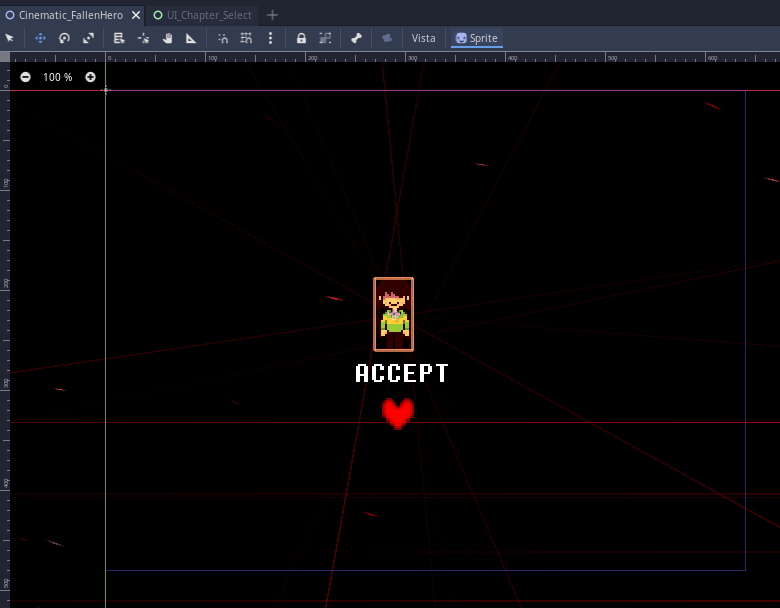Screen dimensions: 780x608
Task: Select the character sprite in the viewport
Action: click(393, 314)
